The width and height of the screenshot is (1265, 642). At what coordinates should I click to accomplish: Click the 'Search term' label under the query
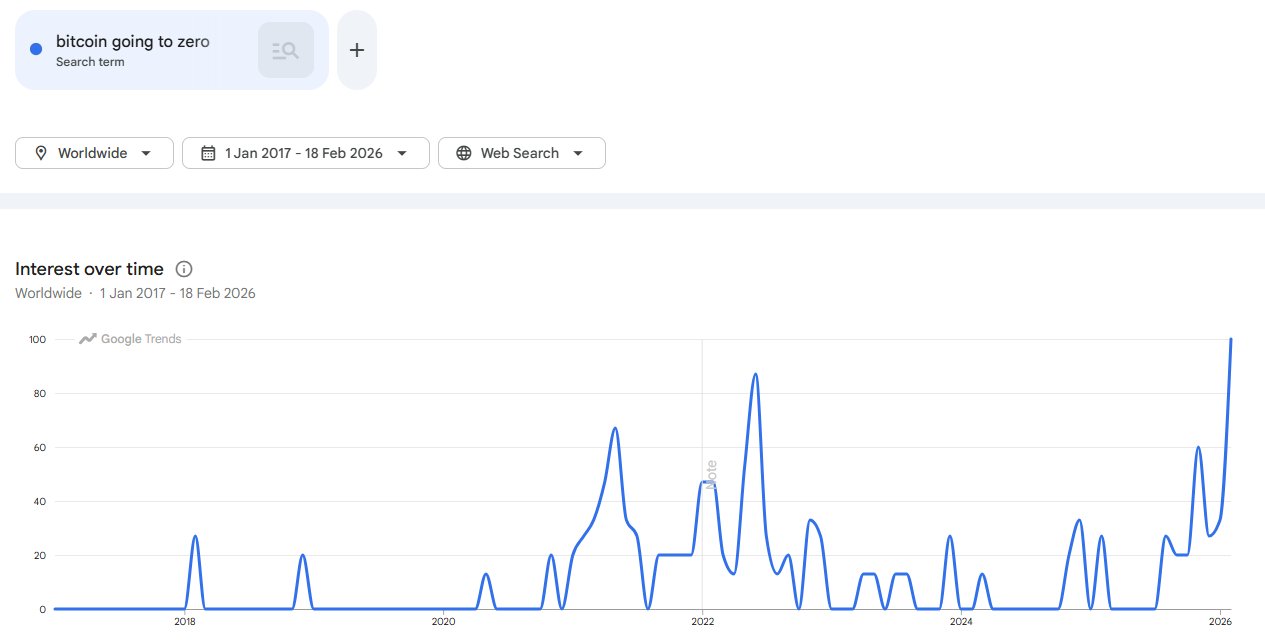point(89,62)
